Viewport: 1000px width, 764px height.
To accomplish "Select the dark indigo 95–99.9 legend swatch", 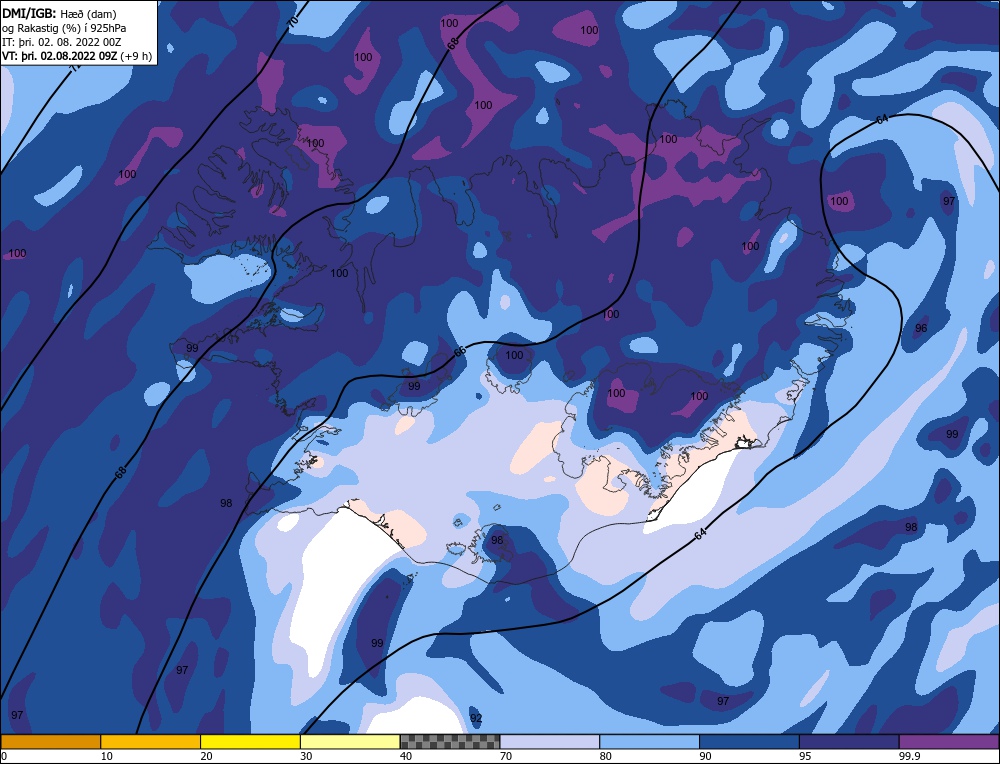I will (x=849, y=741).
